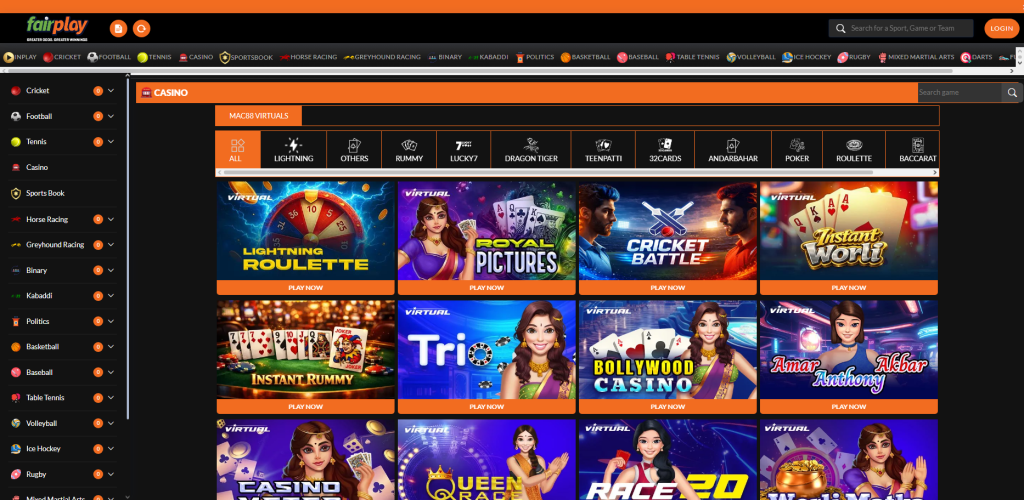Image resolution: width=1024 pixels, height=500 pixels.
Task: Click the Baseball icon in sidebar
Action: tap(16, 372)
